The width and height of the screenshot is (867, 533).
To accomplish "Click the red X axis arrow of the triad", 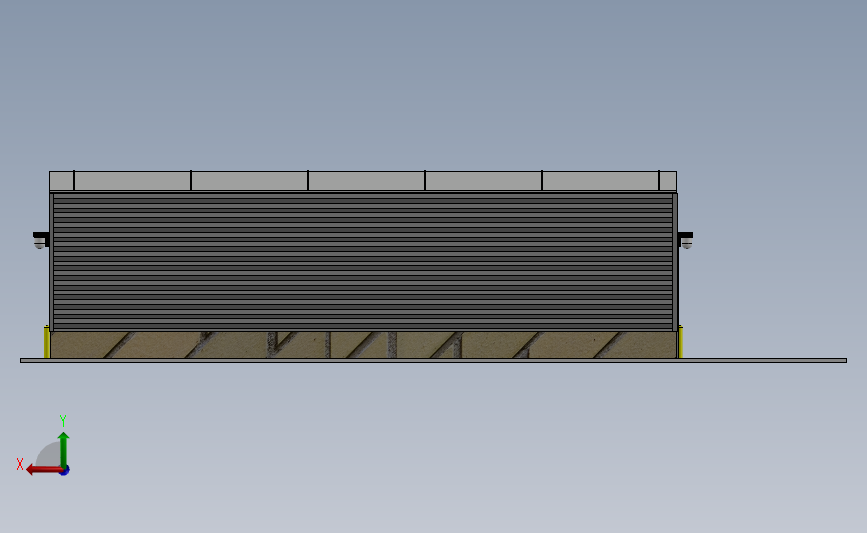I will pos(43,470).
